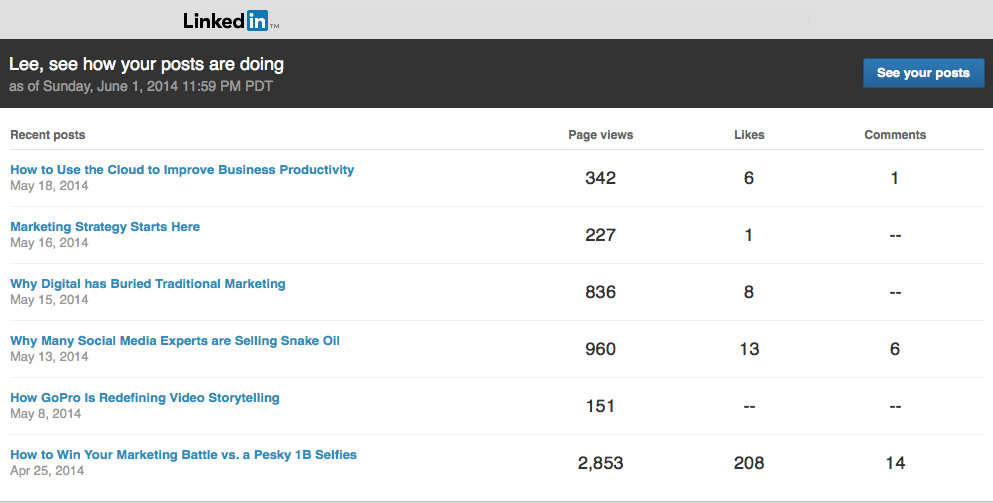Open the GoPro Video Storytelling post
This screenshot has height=503, width=993.
tap(145, 398)
